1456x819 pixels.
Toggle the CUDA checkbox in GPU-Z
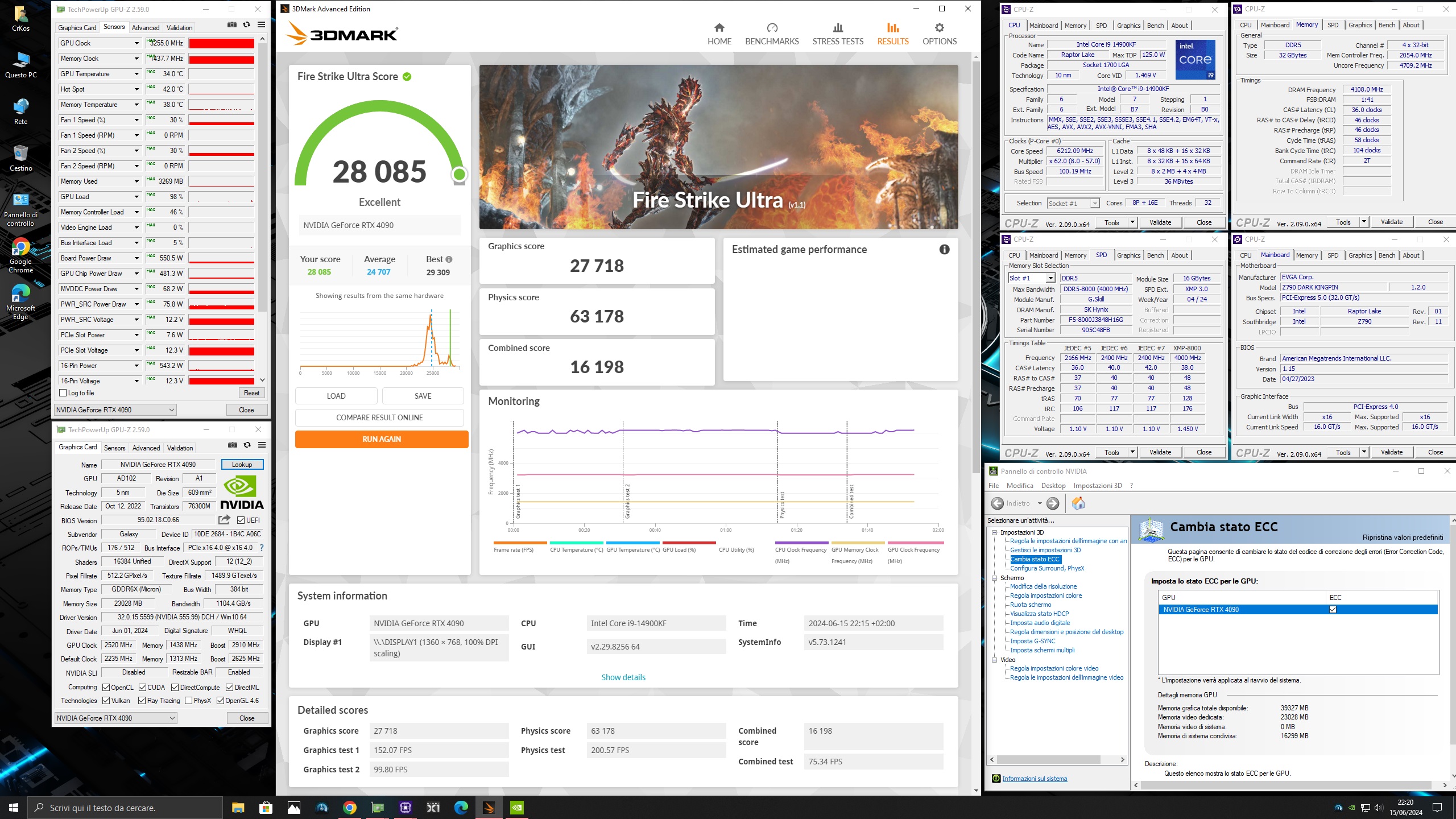coord(142,688)
